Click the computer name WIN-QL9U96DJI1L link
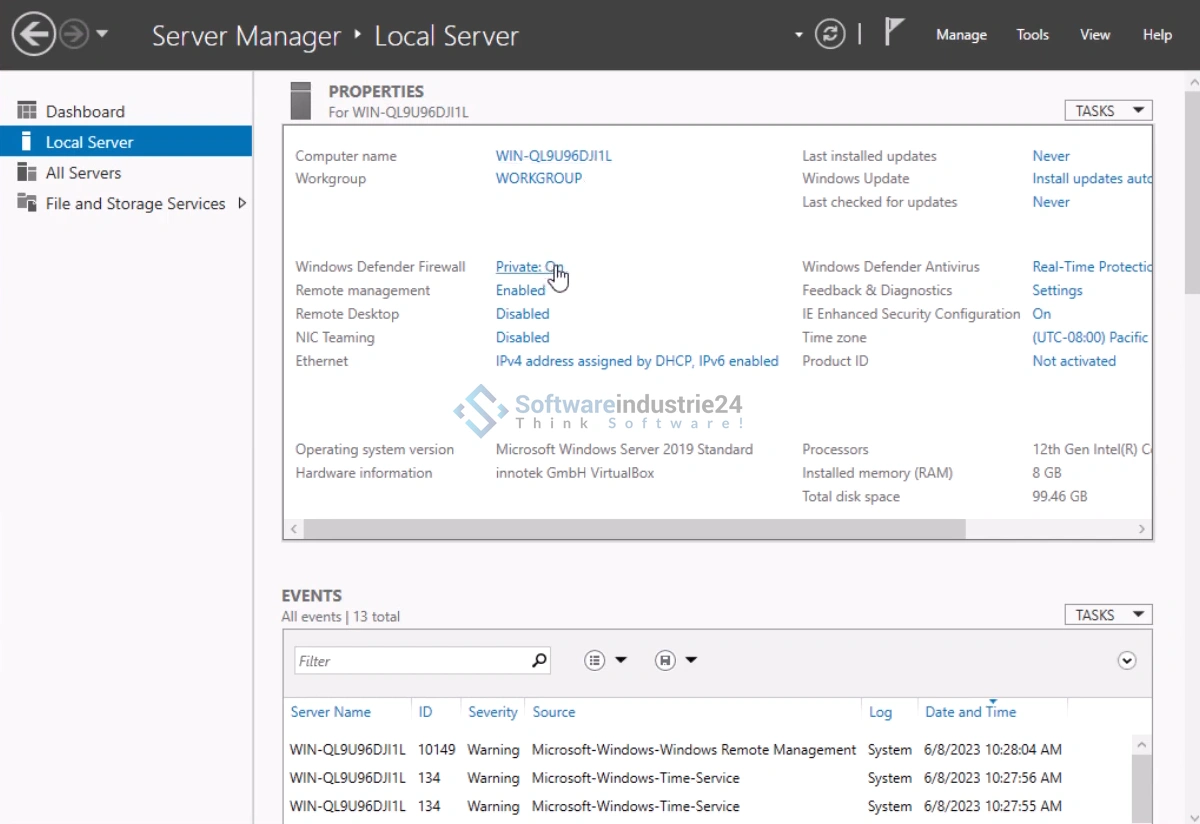The height and width of the screenshot is (824, 1200). 553,156
